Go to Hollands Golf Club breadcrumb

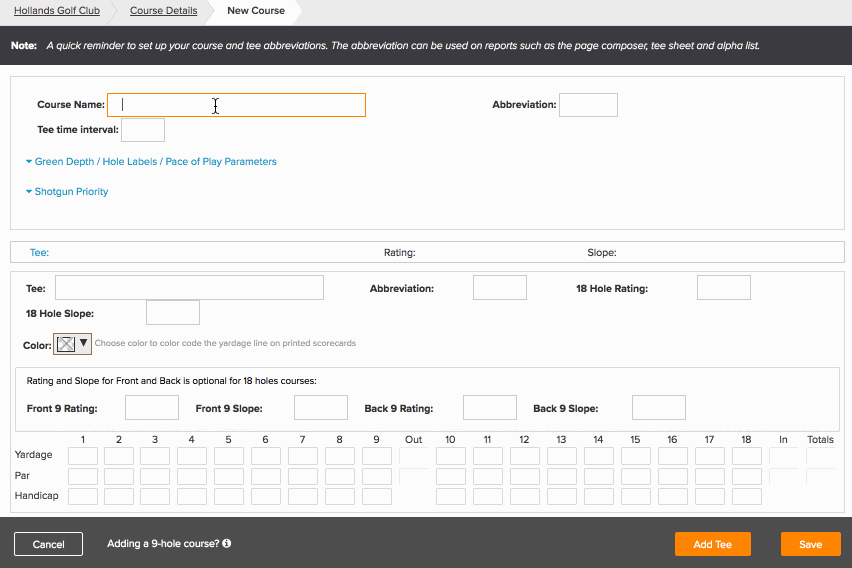pos(57,10)
